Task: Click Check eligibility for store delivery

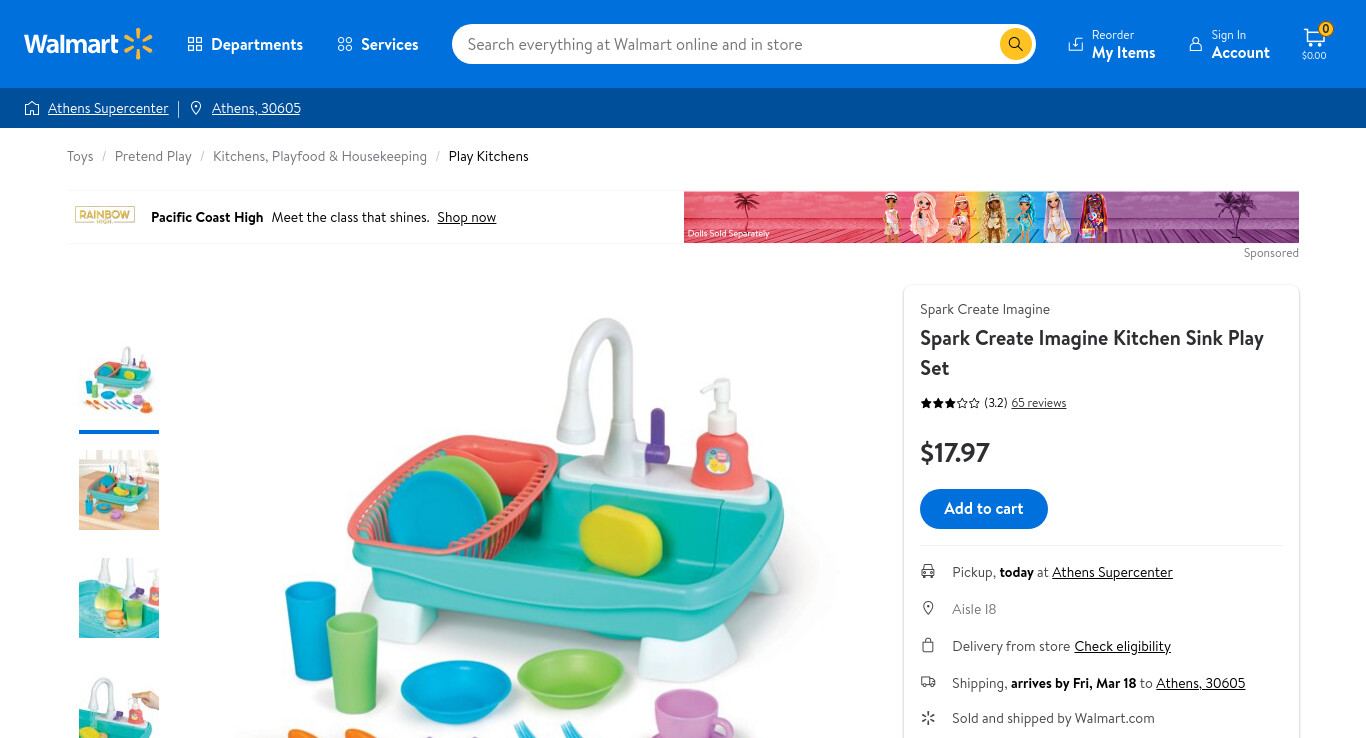Action: (x=1122, y=646)
